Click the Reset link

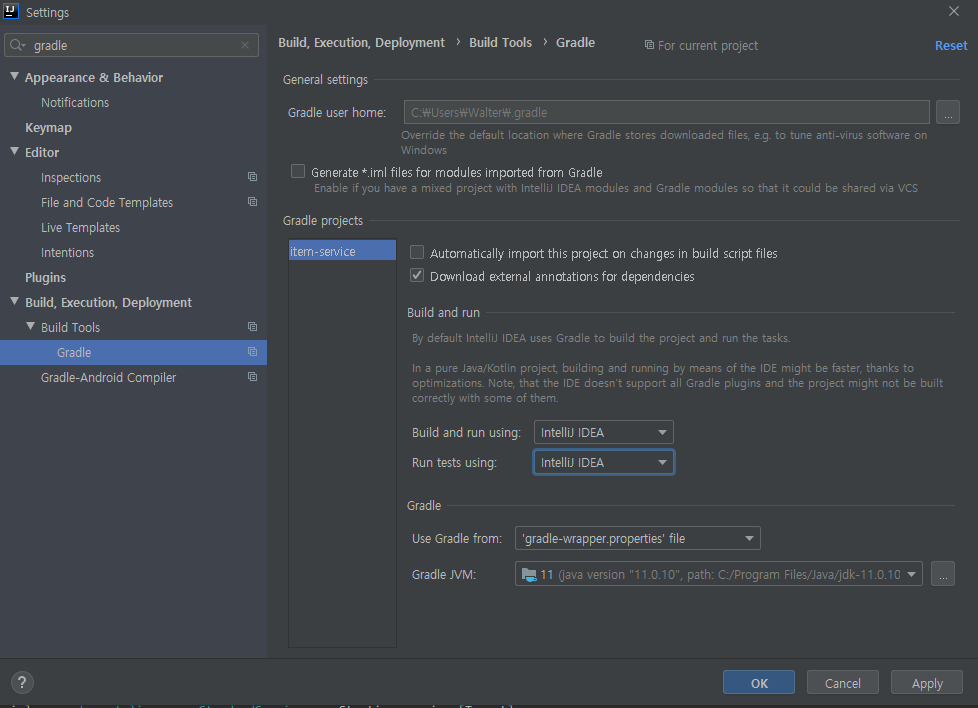pos(951,45)
